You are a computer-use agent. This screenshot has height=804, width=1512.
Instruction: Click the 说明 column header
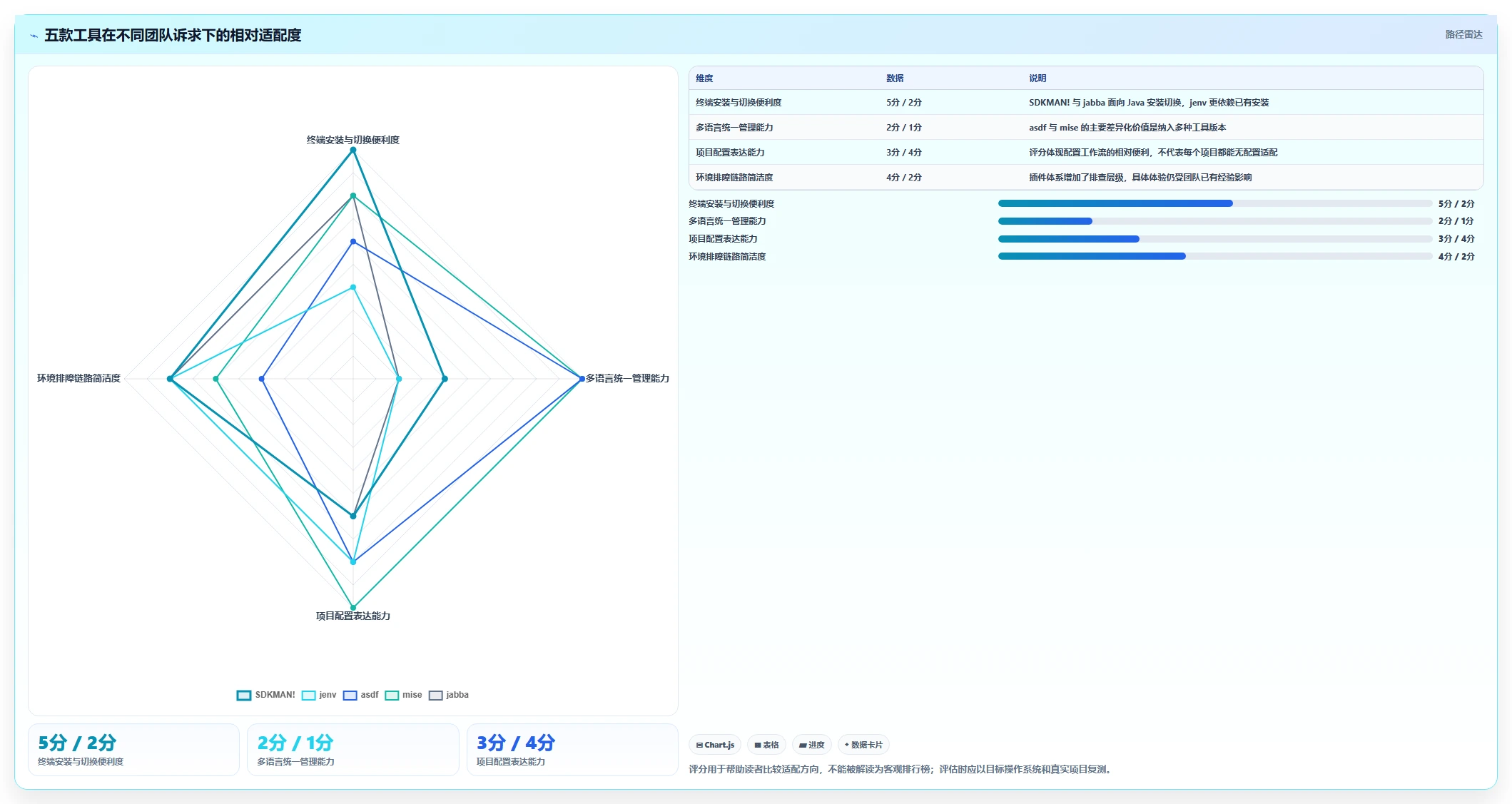(x=1037, y=78)
